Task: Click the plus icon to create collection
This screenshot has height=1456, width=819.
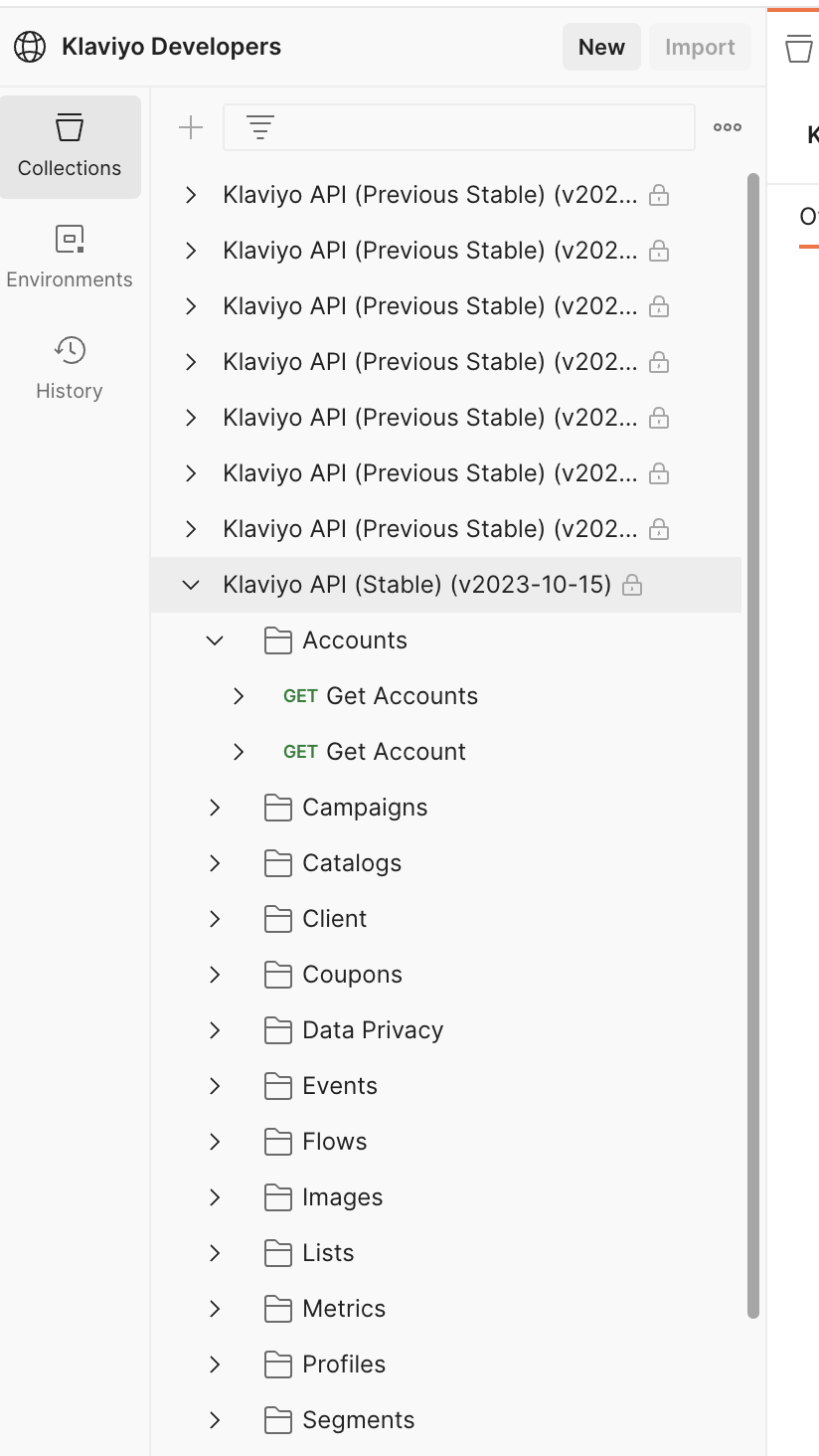Action: [x=190, y=127]
